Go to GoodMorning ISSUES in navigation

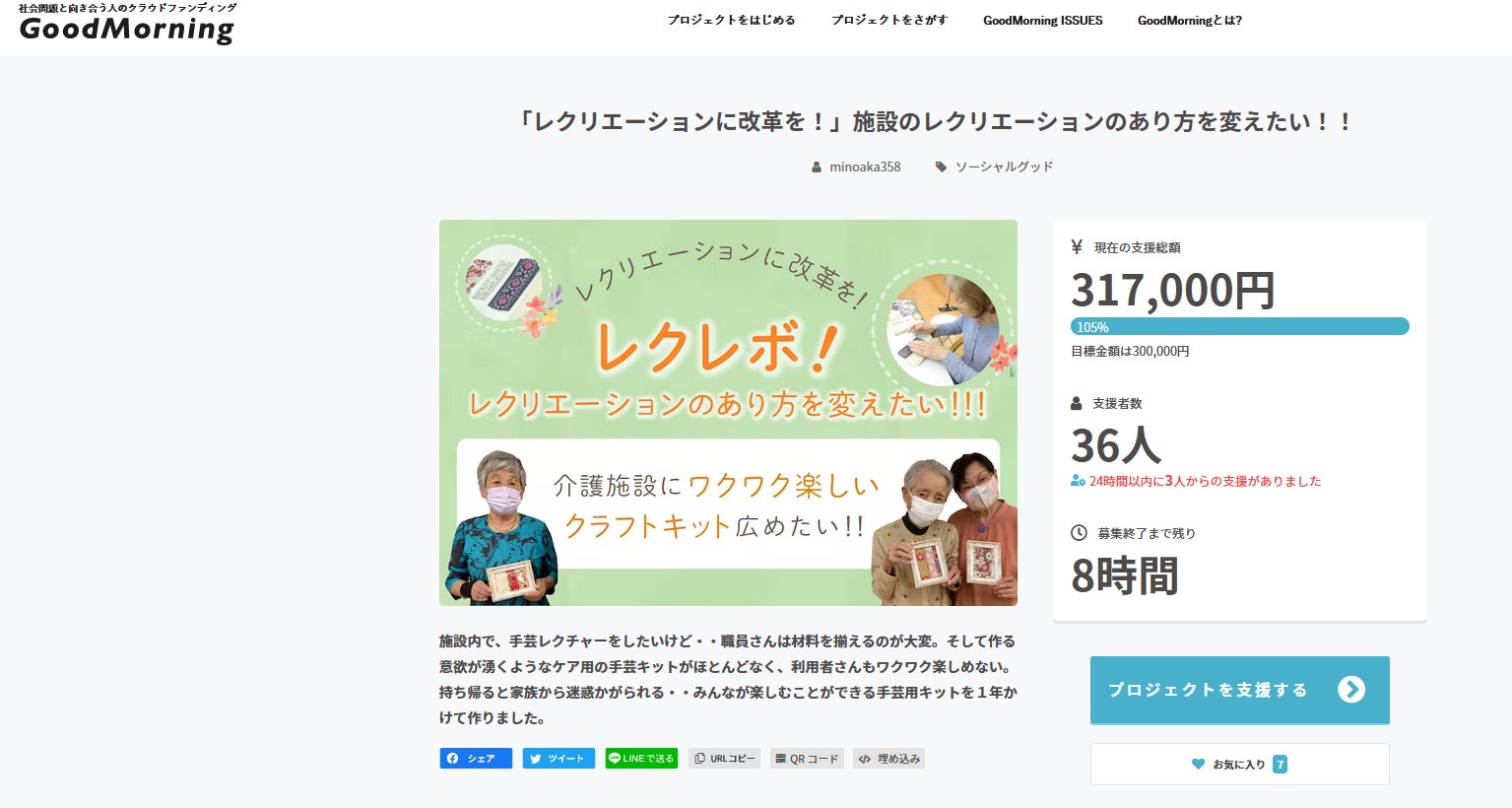[1043, 20]
